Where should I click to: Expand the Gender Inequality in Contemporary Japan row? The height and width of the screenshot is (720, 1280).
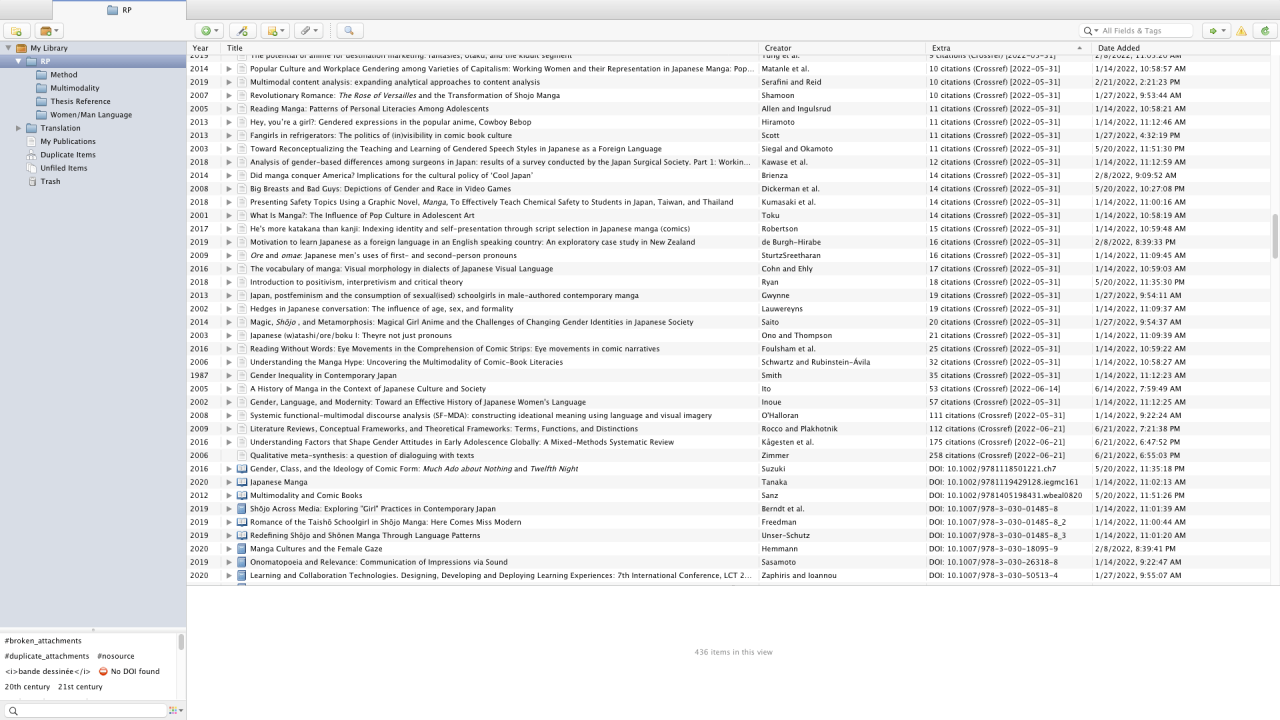tap(229, 375)
